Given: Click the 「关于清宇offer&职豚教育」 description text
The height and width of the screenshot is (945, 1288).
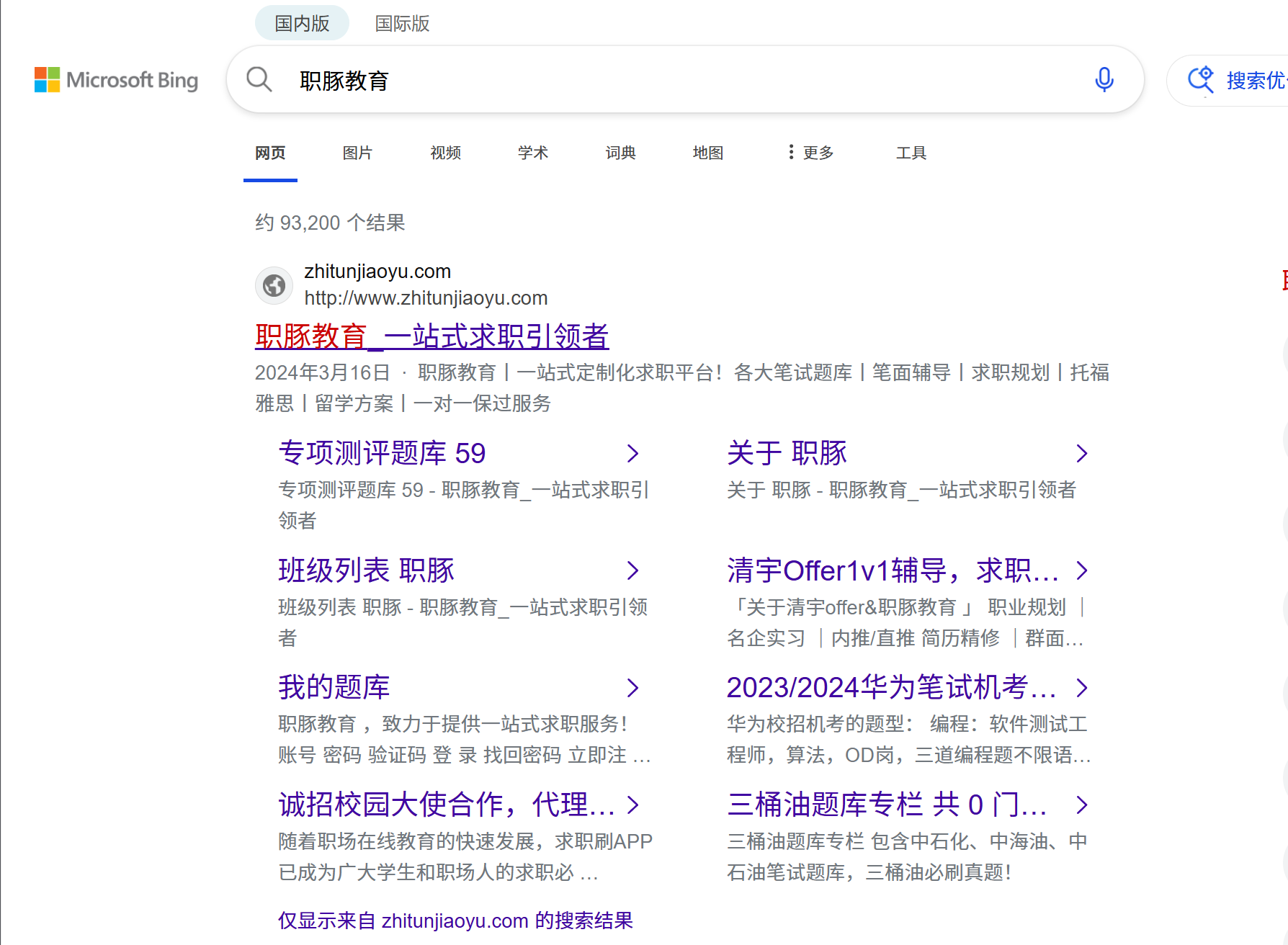Looking at the screenshot, I should coord(906,622).
